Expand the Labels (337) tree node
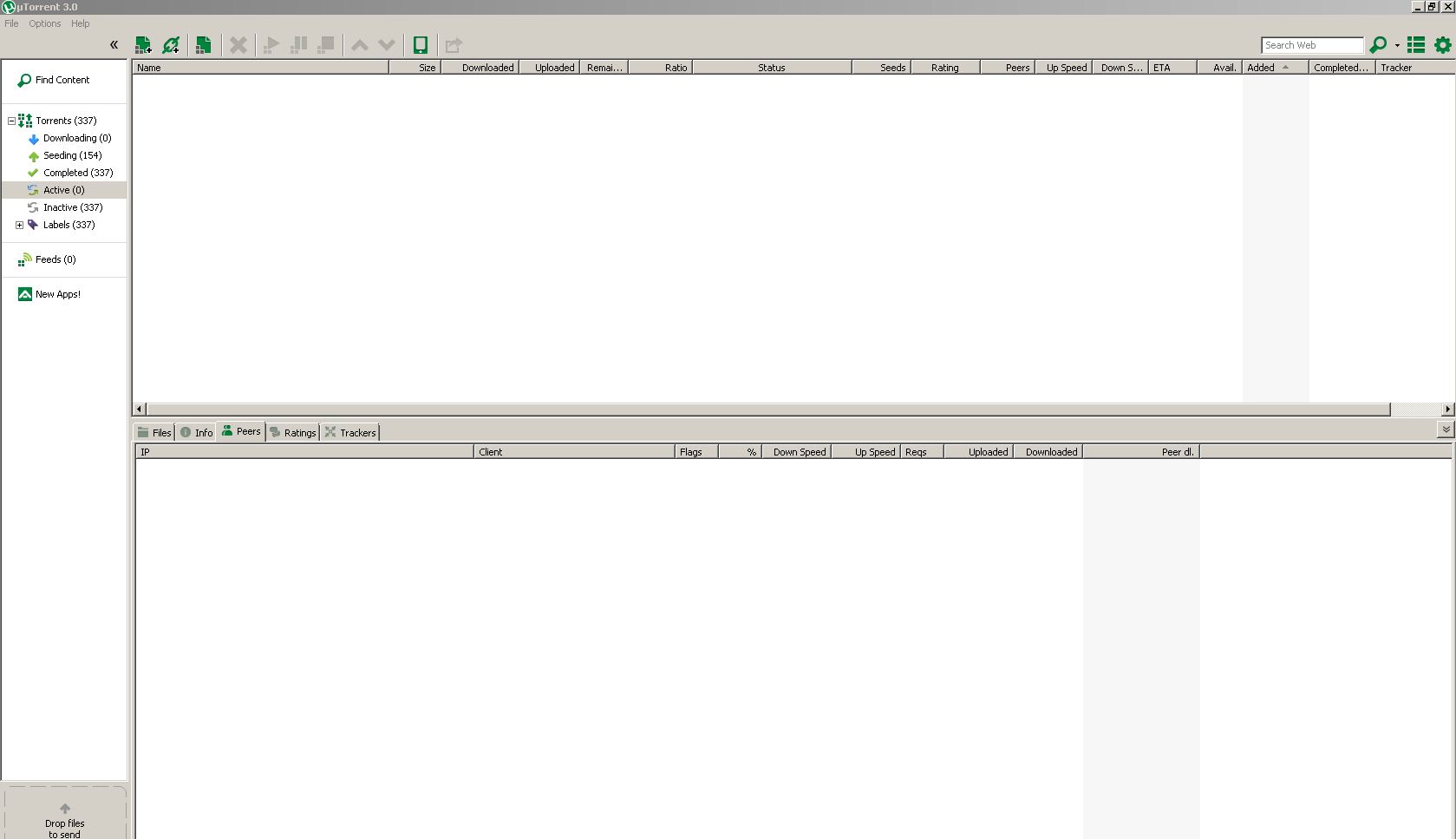1456x839 pixels. coord(19,225)
